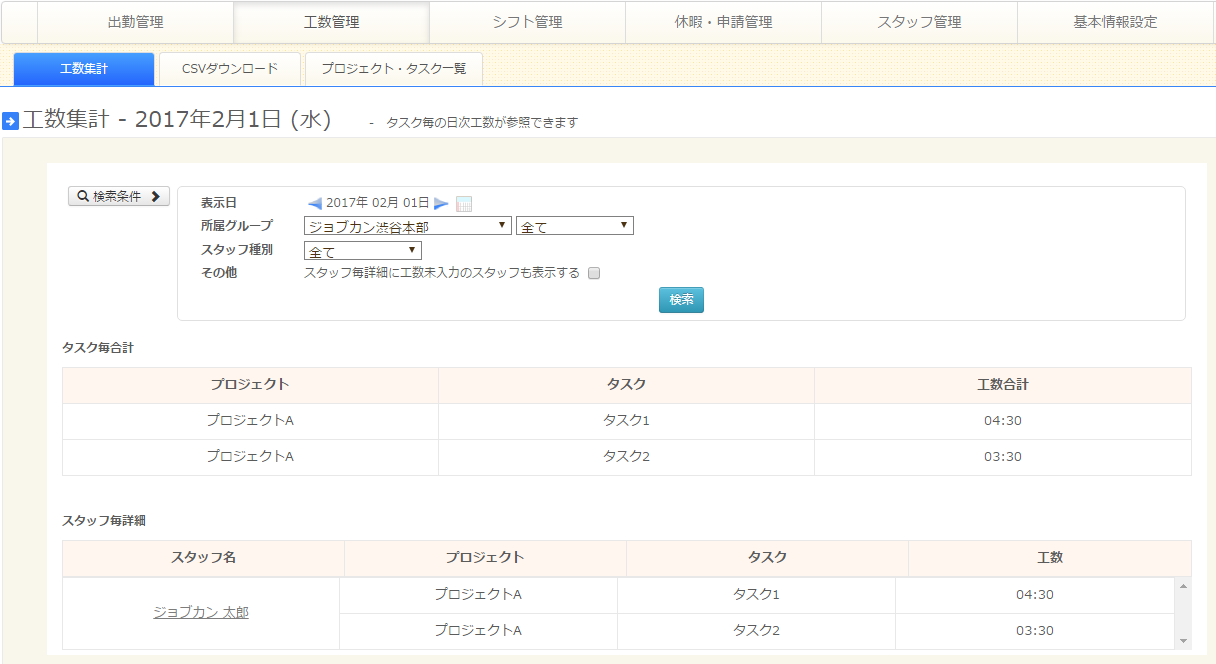Open the 出勤管理 menu tab
The width and height of the screenshot is (1216, 664).
point(135,22)
